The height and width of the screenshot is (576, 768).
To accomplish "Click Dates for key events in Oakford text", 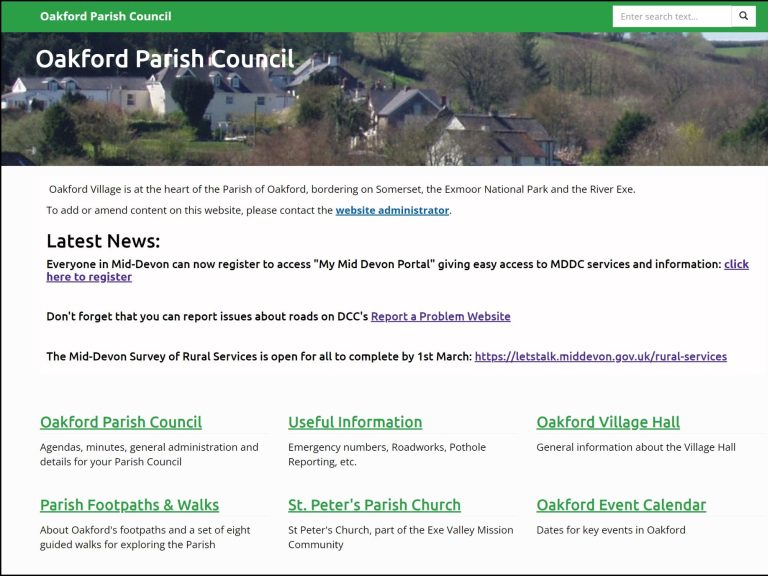I will pyautogui.click(x=611, y=529).
